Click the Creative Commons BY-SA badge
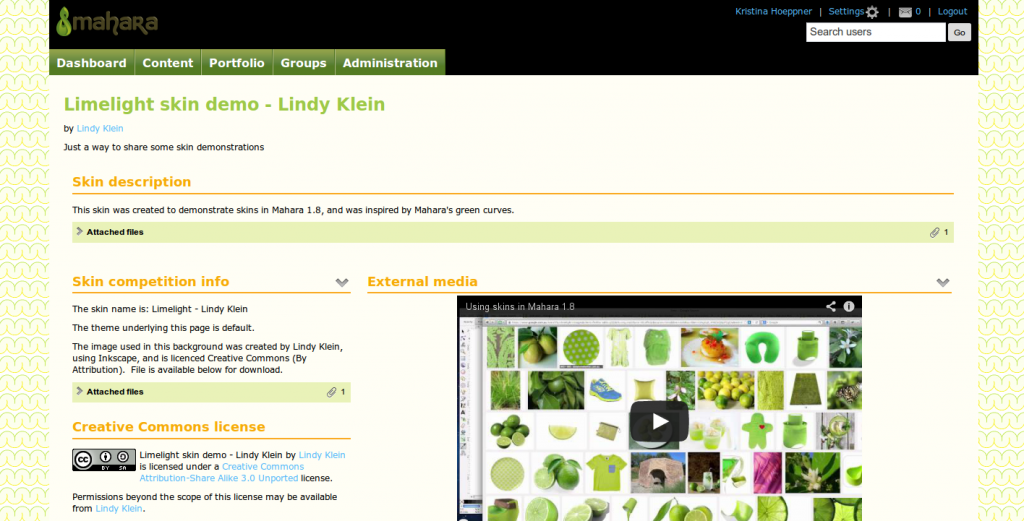The width and height of the screenshot is (1024, 521). (104, 460)
